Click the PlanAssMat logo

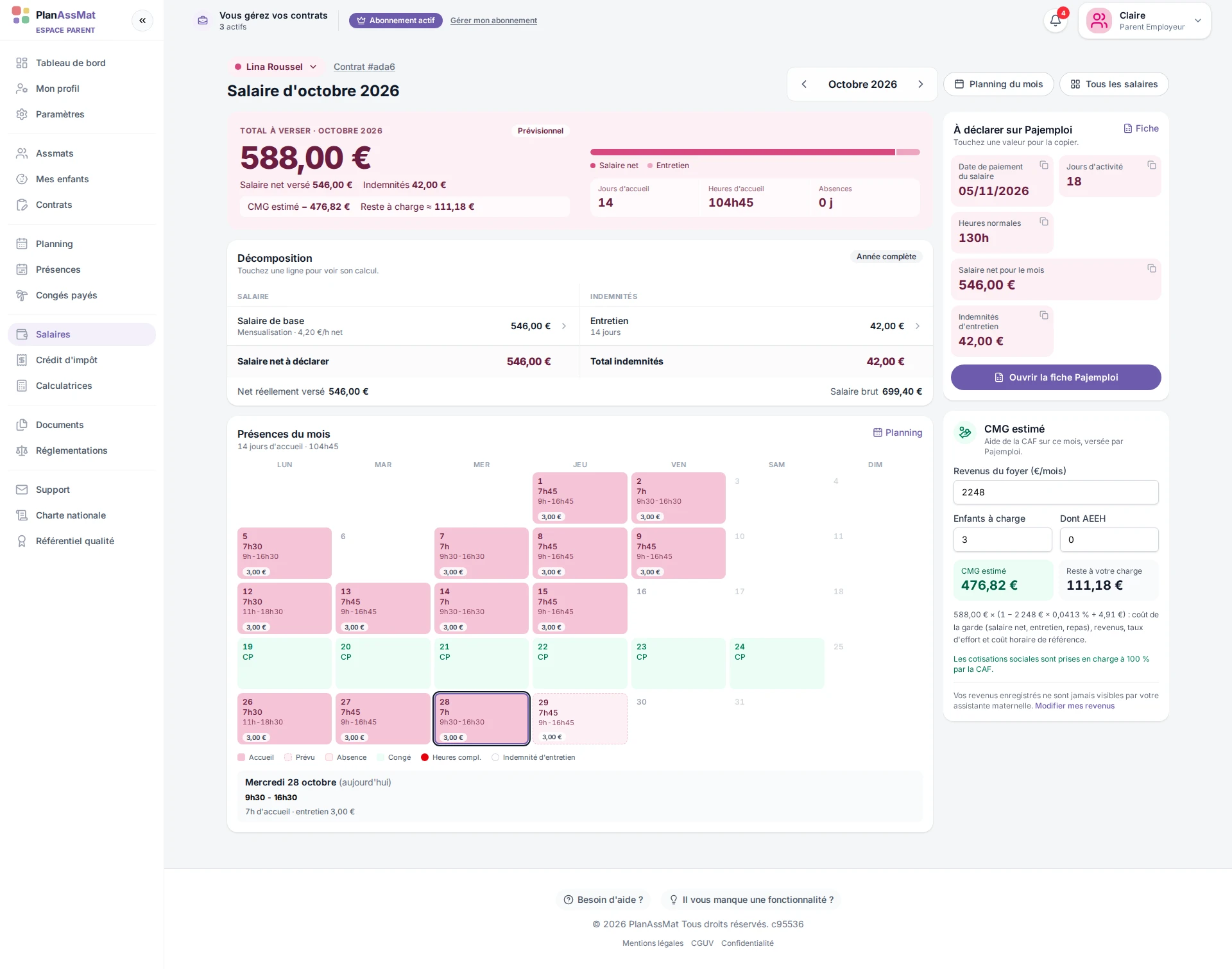(21, 15)
